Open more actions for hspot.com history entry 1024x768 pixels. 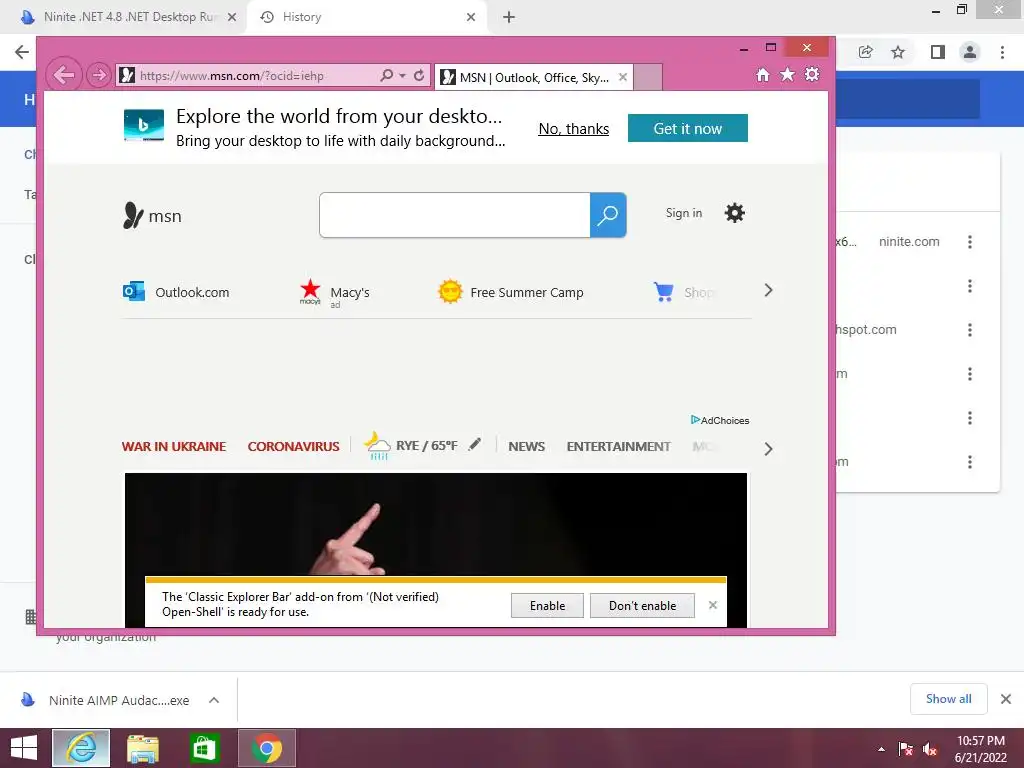coord(970,330)
